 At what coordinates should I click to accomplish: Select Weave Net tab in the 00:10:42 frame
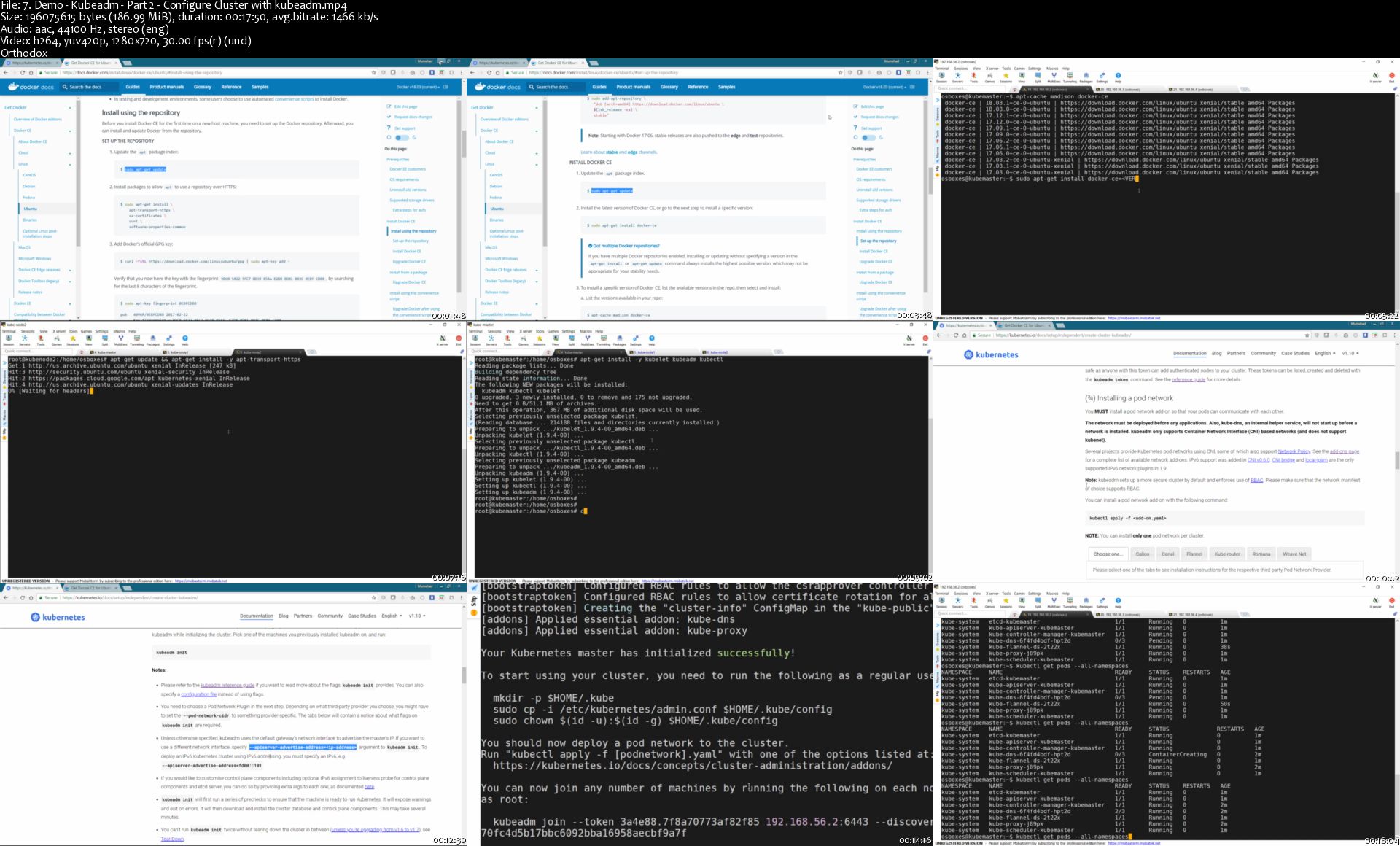click(x=1294, y=554)
